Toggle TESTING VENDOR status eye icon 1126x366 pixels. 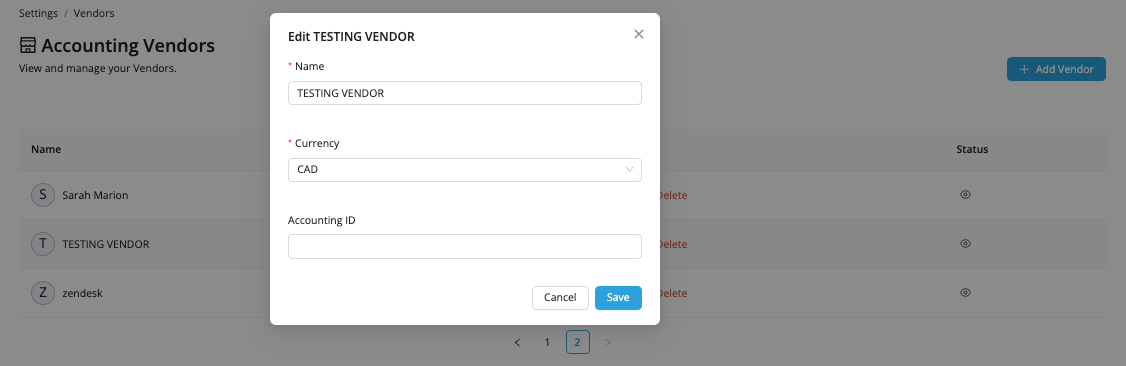click(x=965, y=244)
